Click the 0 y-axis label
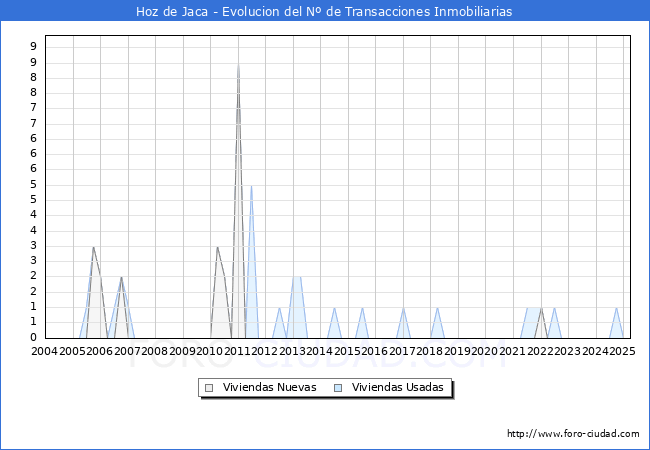Image resolution: width=650 pixels, height=450 pixels. click(34, 337)
